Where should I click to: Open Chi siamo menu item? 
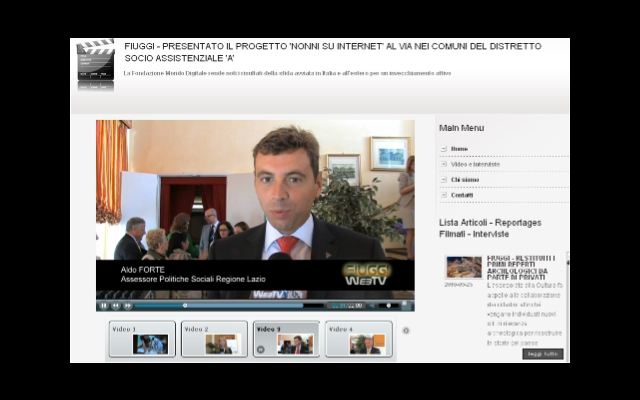(465, 180)
